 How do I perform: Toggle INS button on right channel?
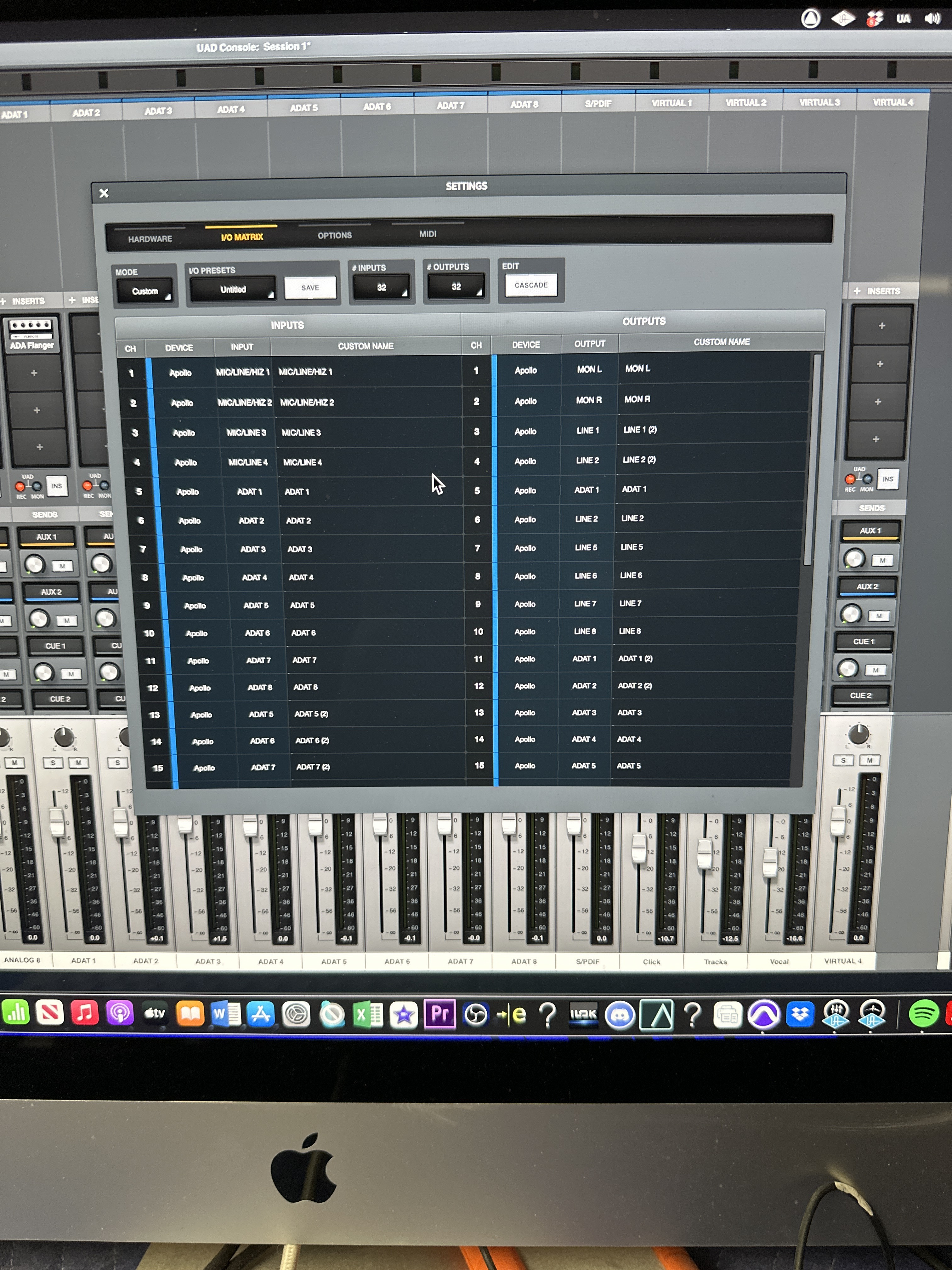click(x=888, y=479)
